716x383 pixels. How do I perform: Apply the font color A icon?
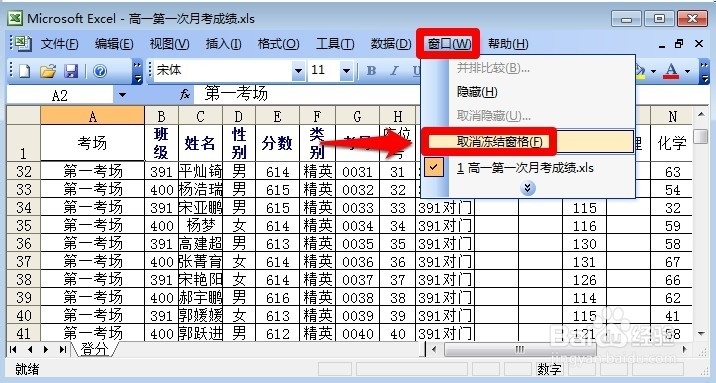point(671,70)
